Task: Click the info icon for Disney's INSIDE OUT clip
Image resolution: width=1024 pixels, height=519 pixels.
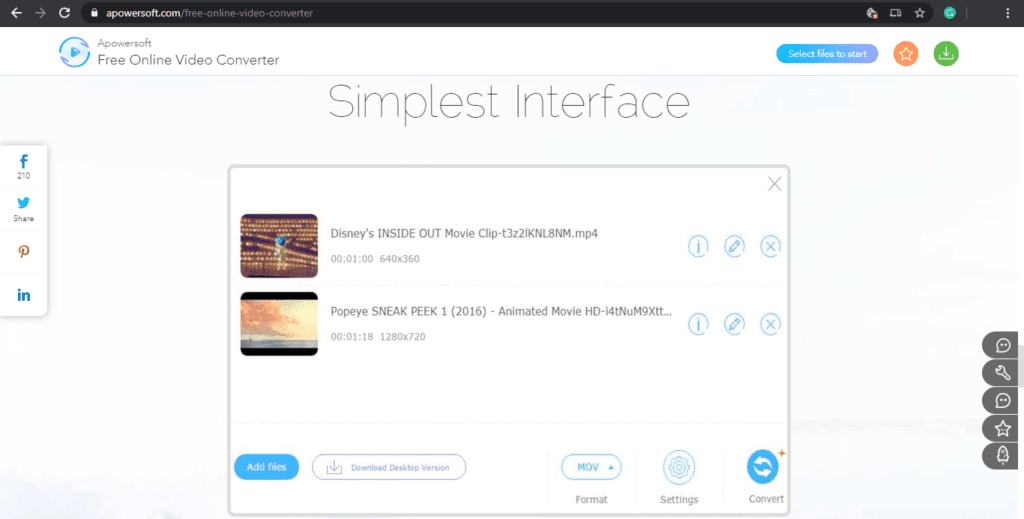Action: coord(698,246)
